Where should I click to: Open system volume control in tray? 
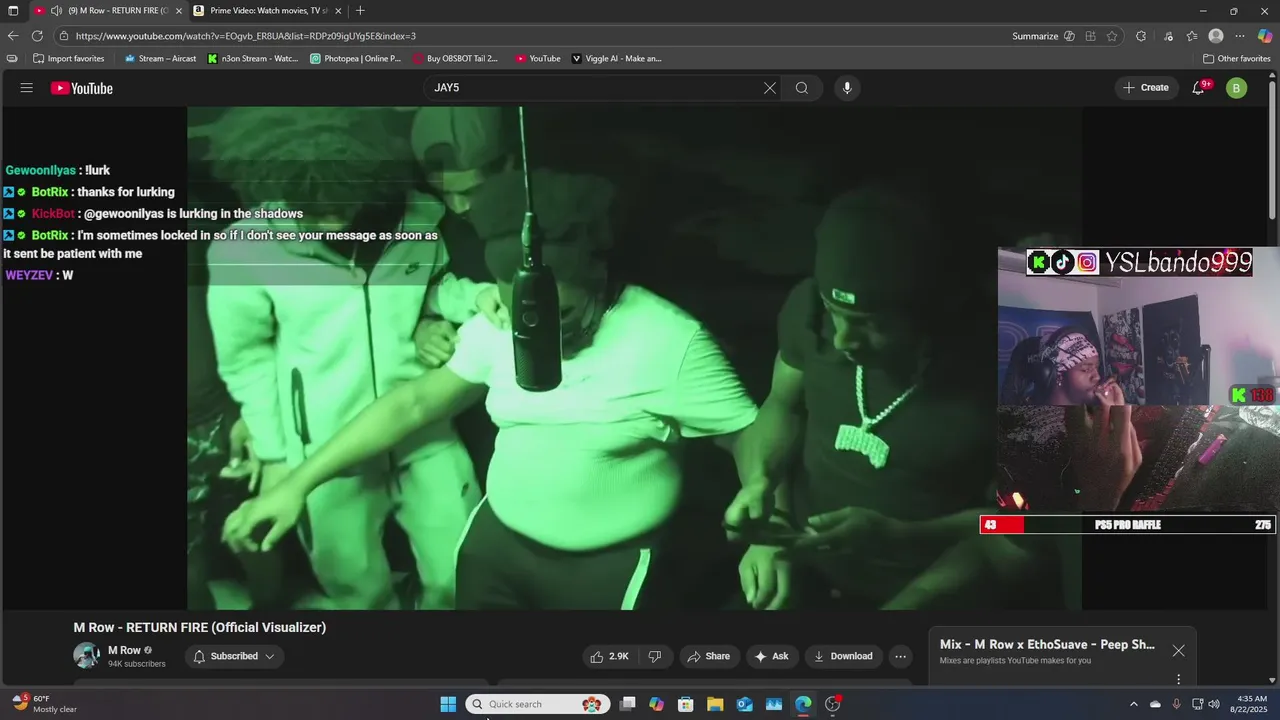(x=1214, y=704)
